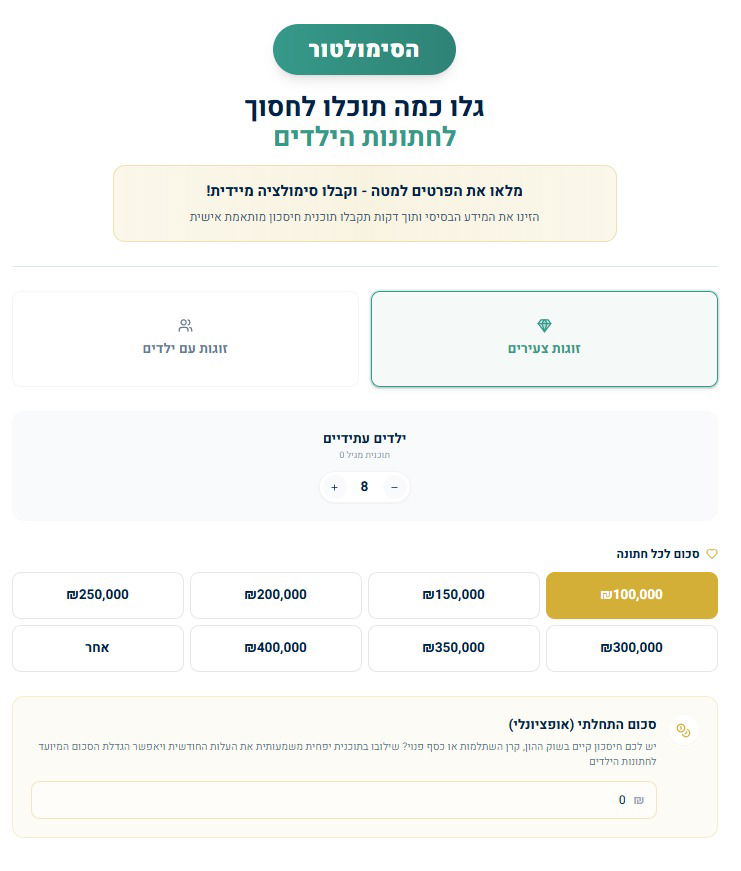Click the heart icon next to סכום לכל חתונה

point(712,553)
